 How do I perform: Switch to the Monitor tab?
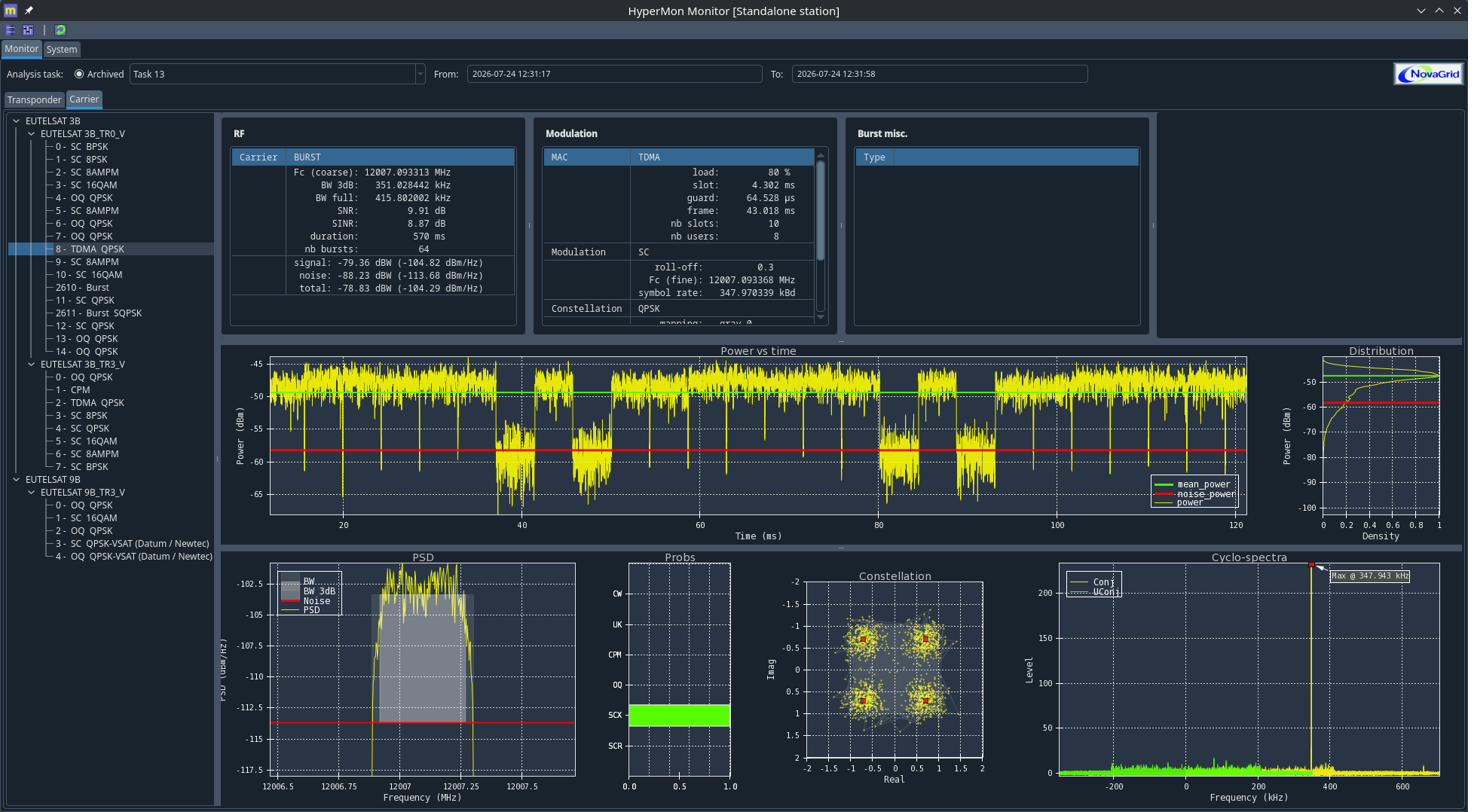click(21, 49)
